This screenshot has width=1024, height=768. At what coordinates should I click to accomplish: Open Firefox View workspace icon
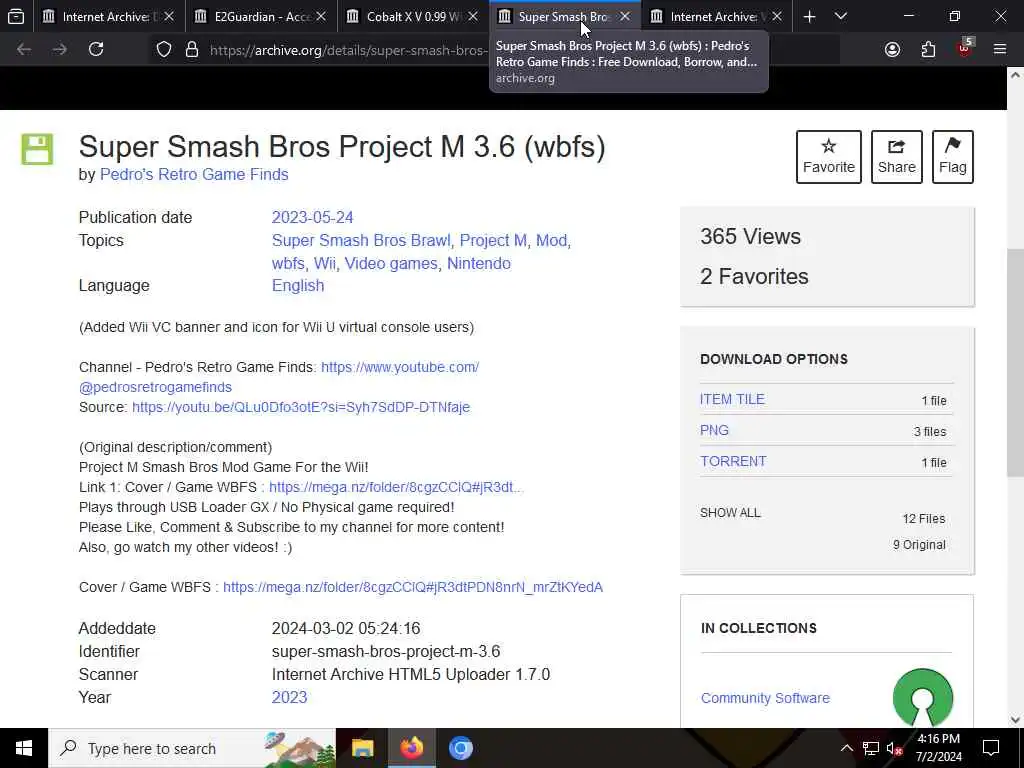coord(16,16)
